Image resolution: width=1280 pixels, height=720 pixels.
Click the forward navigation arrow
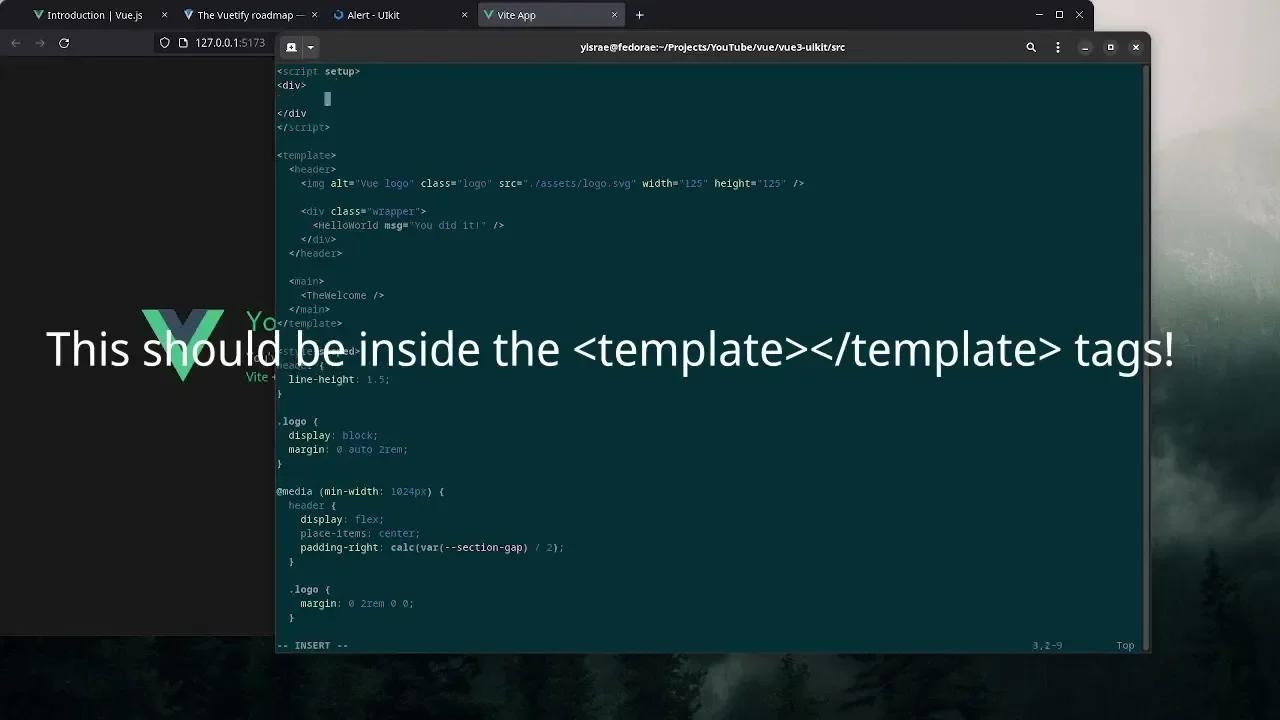point(39,43)
